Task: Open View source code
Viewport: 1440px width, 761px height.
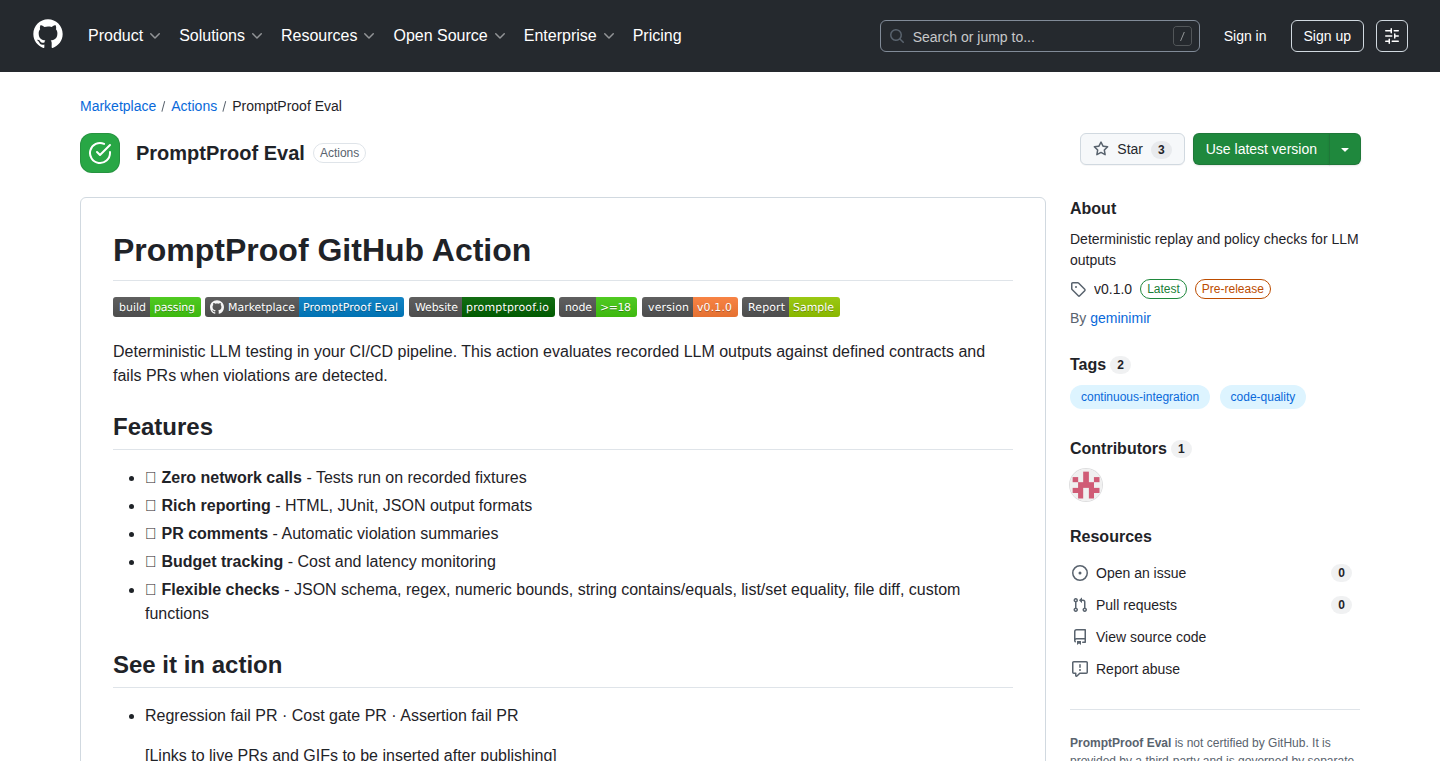Action: (1151, 637)
